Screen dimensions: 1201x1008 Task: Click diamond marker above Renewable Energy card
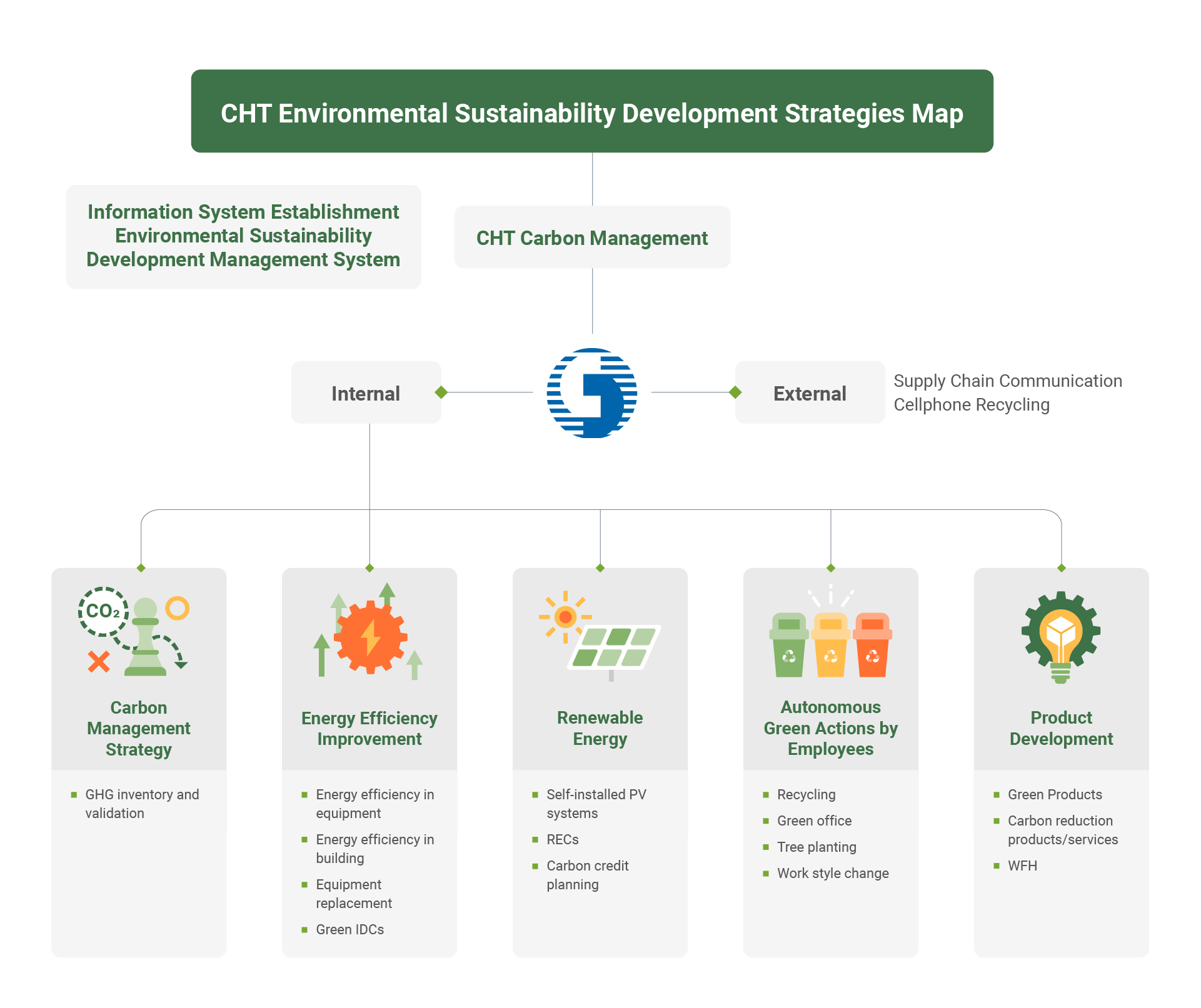(600, 568)
